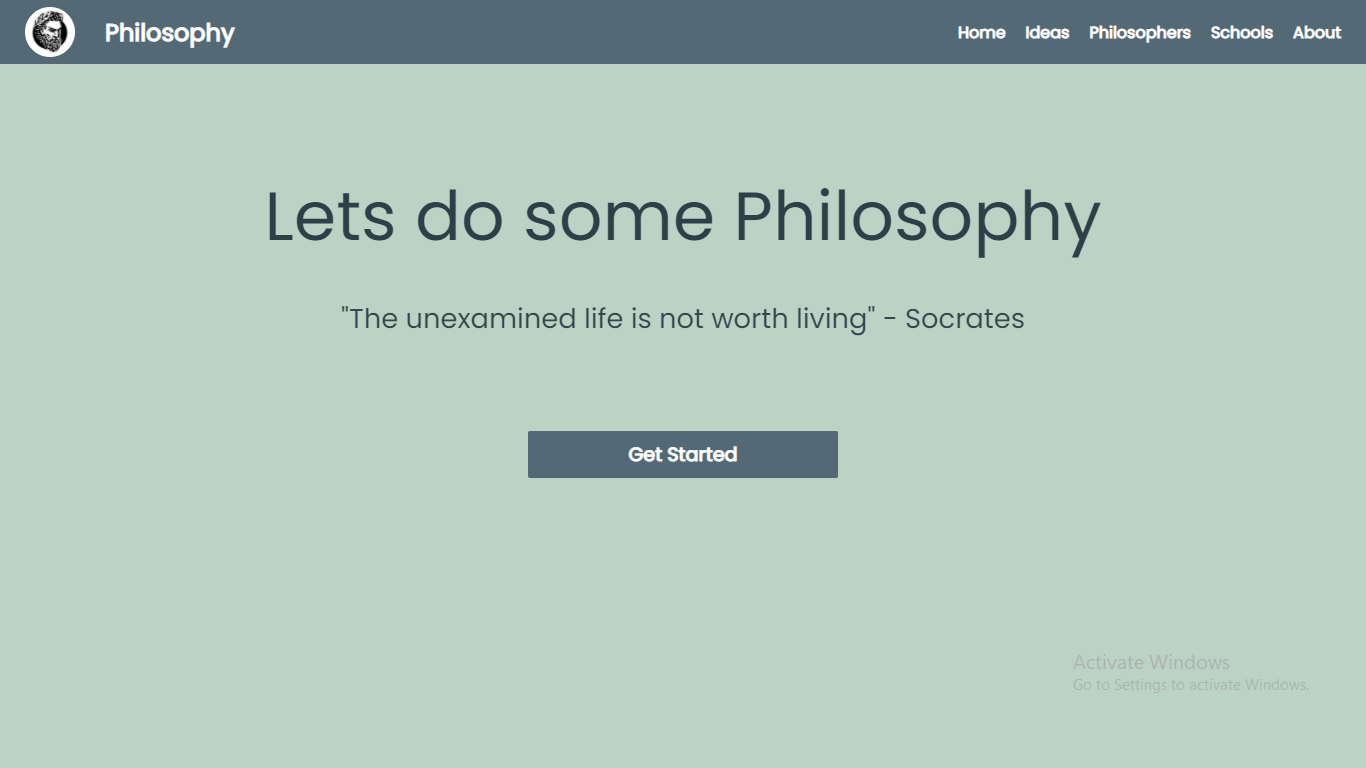Click the word "some" in the heading
Viewport: 1366px width, 768px height.
(618, 216)
